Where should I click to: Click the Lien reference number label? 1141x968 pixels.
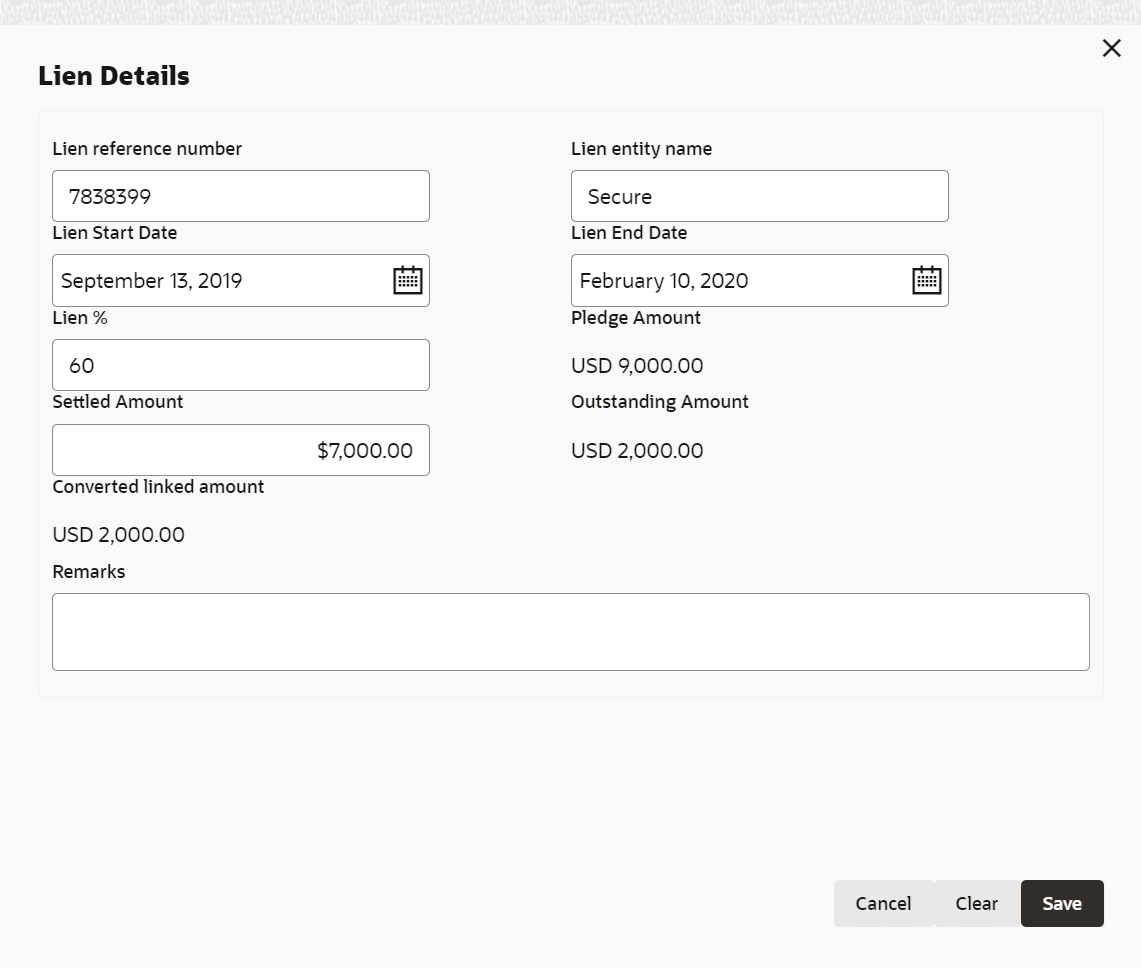[147, 149]
